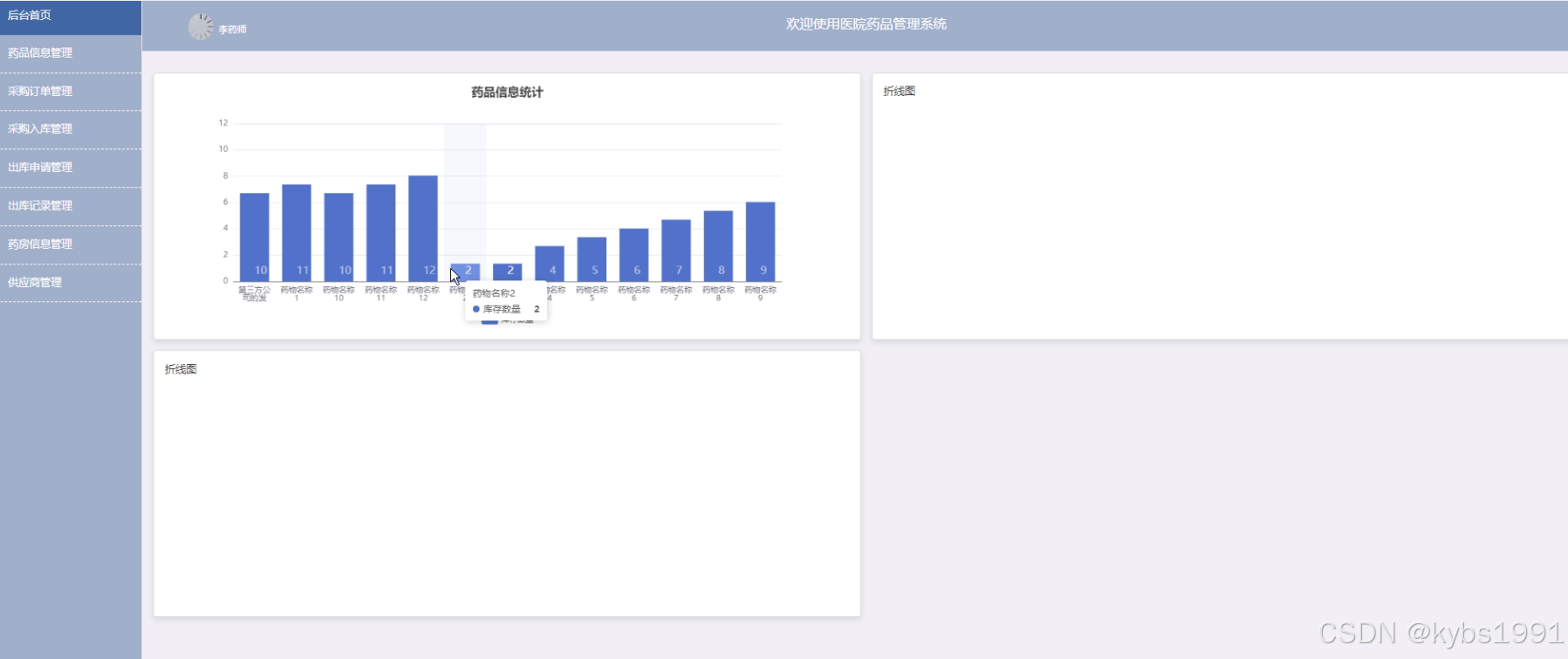Select the 药物名称11 bar
Viewport: 1568px width, 659px height.
[380, 233]
